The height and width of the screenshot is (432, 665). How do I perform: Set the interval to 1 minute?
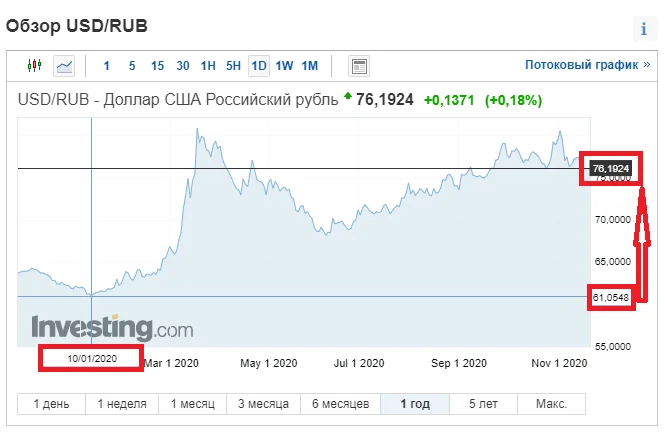click(106, 66)
